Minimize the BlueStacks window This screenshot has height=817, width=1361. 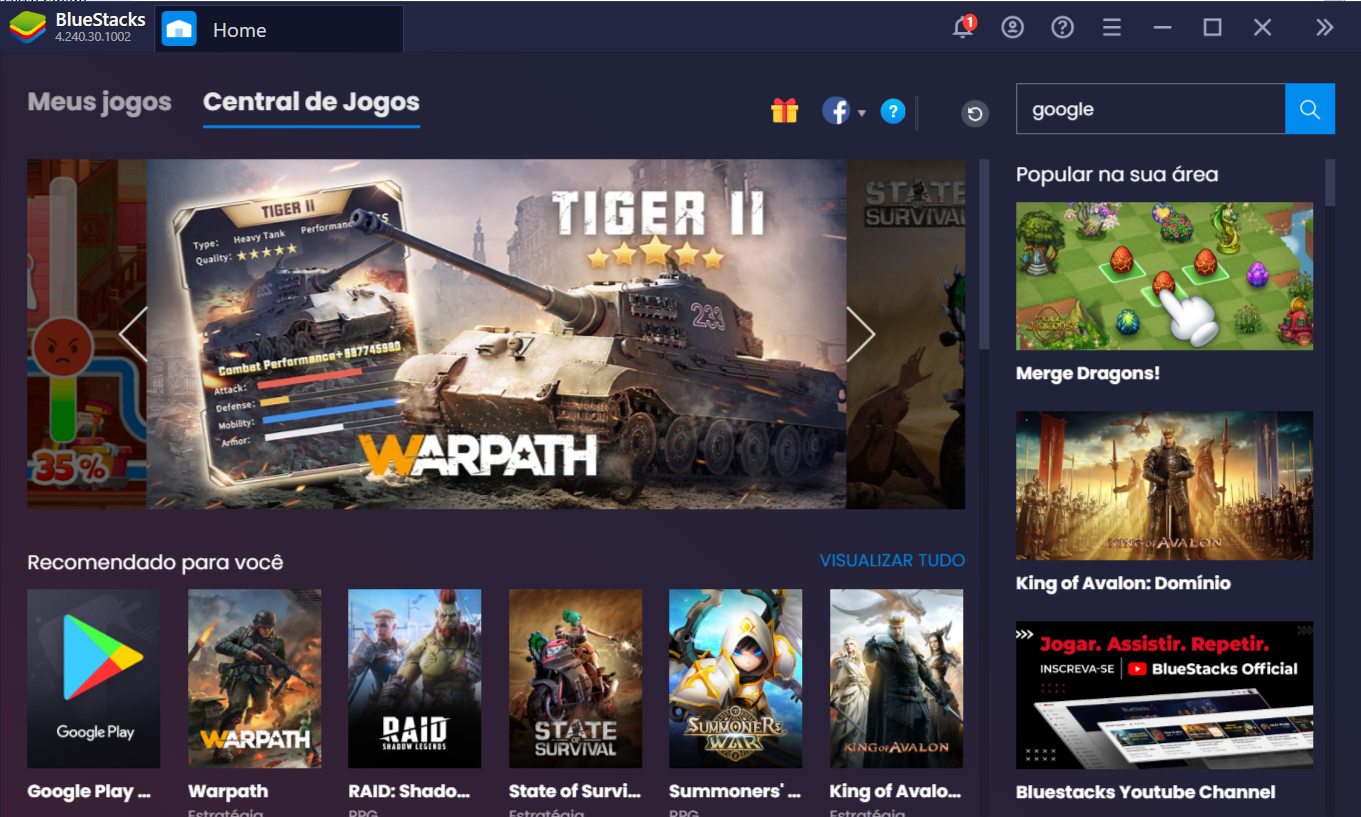(x=1162, y=28)
